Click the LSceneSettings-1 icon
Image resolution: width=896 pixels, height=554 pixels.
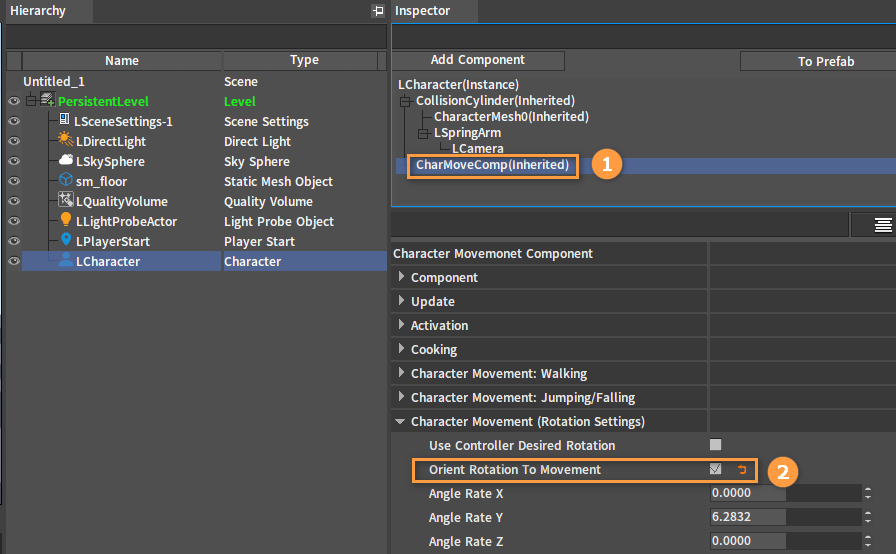(x=65, y=119)
